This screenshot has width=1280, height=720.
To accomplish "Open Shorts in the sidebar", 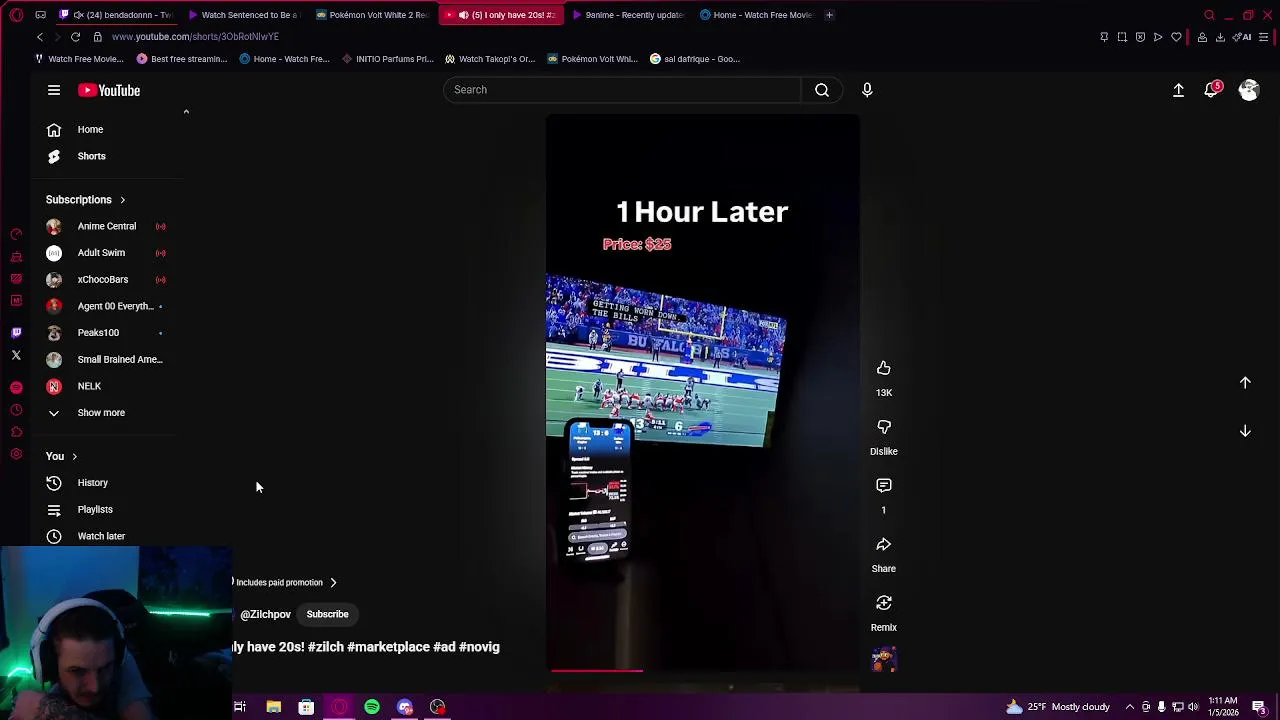I will pyautogui.click(x=91, y=156).
